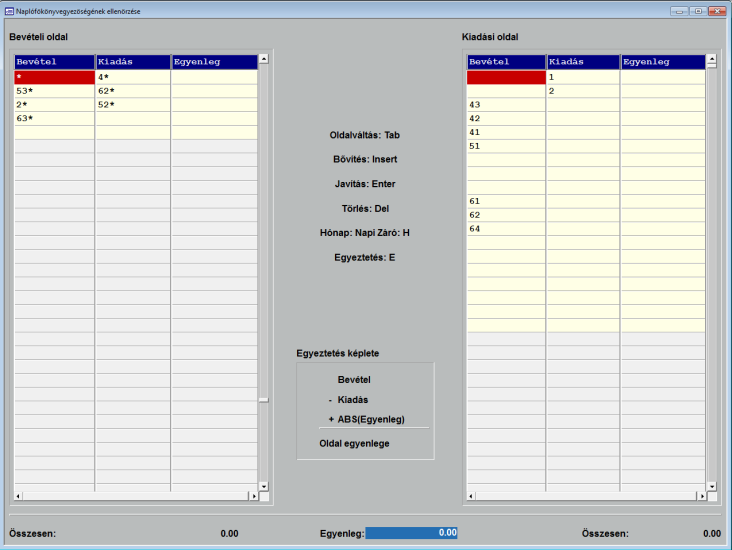Image resolution: width=732 pixels, height=550 pixels.
Task: Close the Naplófőkönyv window
Action: (x=717, y=11)
